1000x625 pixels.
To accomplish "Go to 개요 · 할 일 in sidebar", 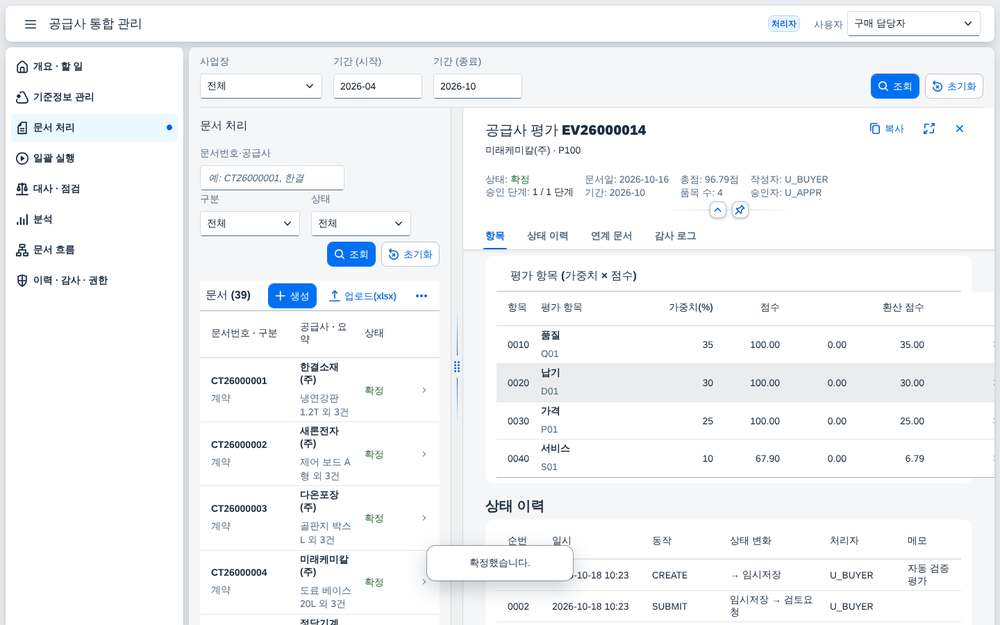I will tap(94, 66).
